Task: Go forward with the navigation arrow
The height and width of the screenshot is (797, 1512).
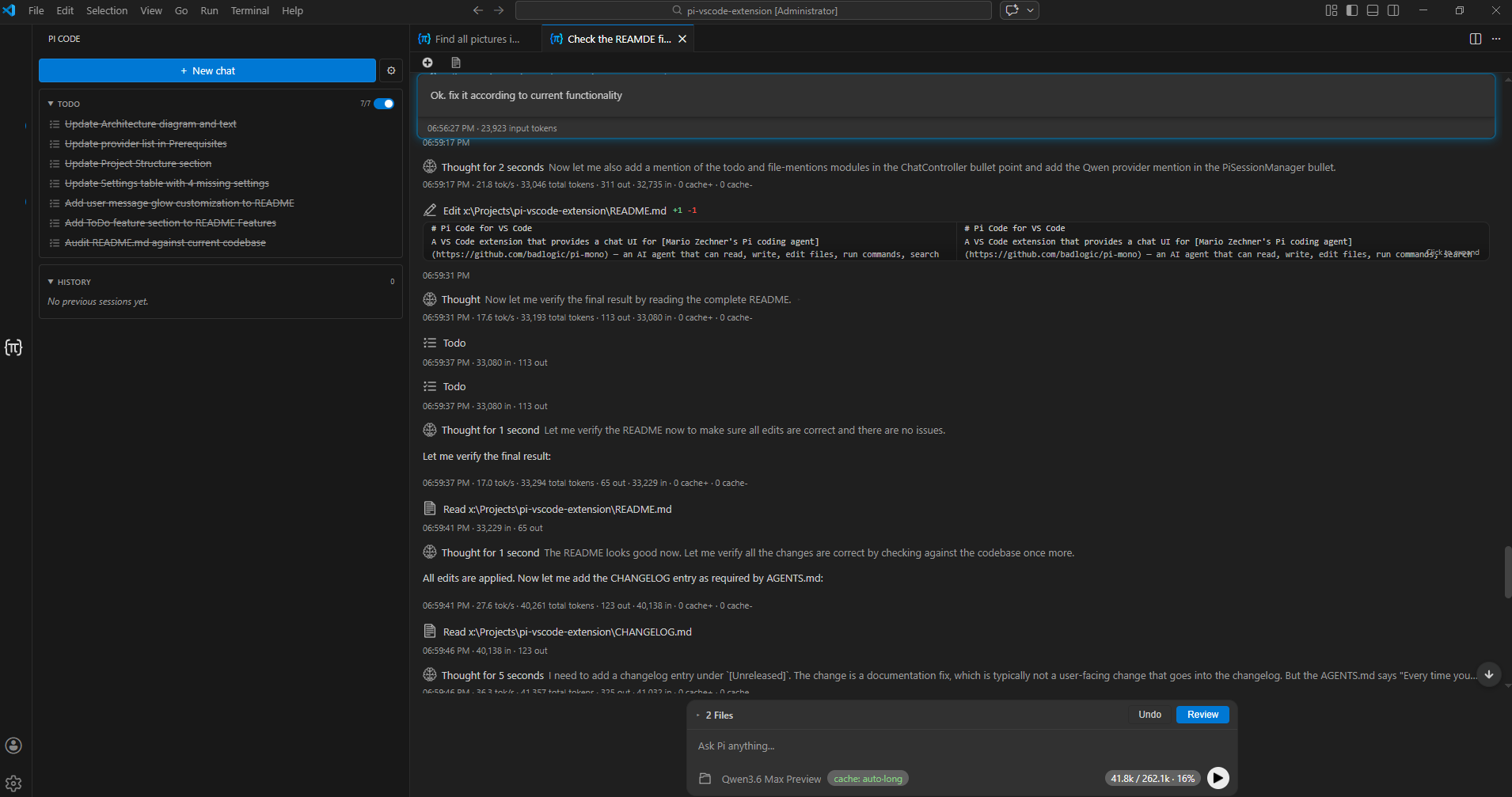Action: coord(499,10)
